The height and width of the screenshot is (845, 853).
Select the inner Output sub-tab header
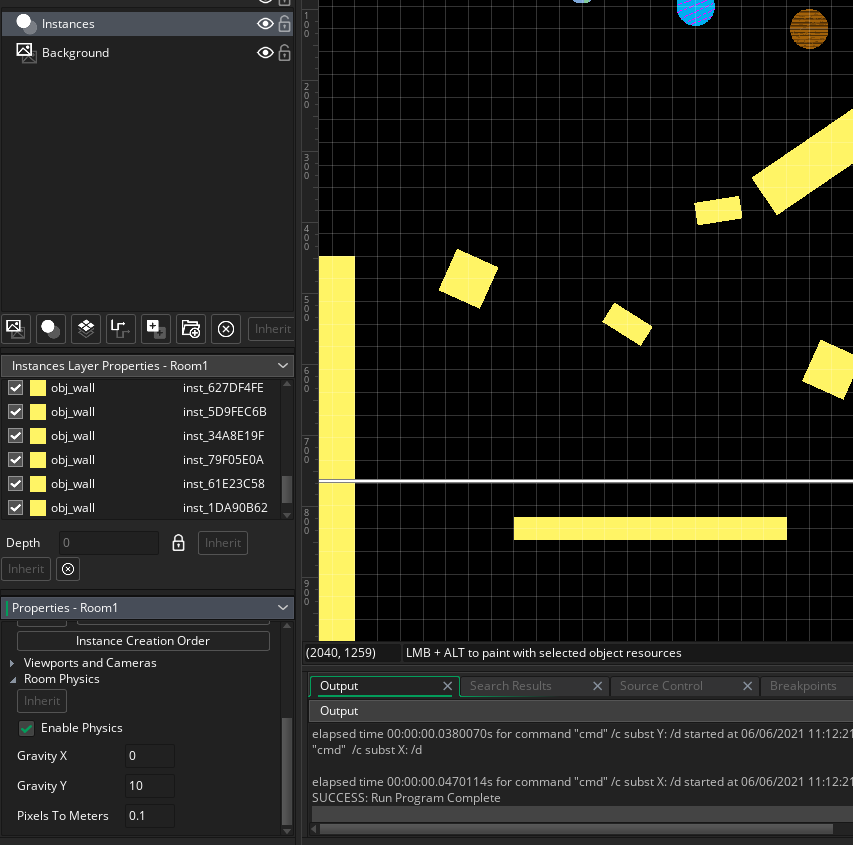[339, 711]
